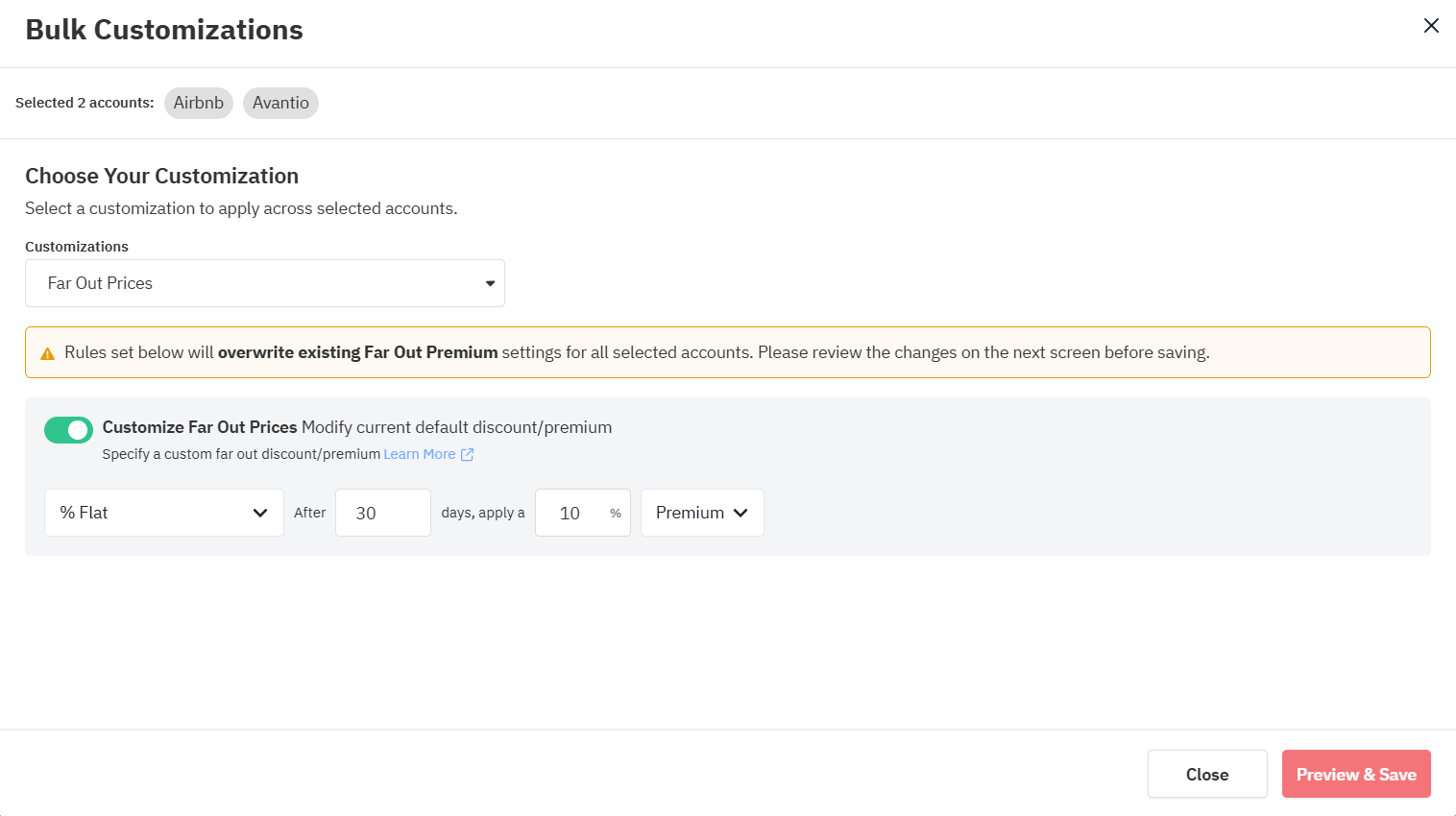The image size is (1456, 816).
Task: Click the chevron icon in % Flat selector
Action: pyautogui.click(x=259, y=513)
